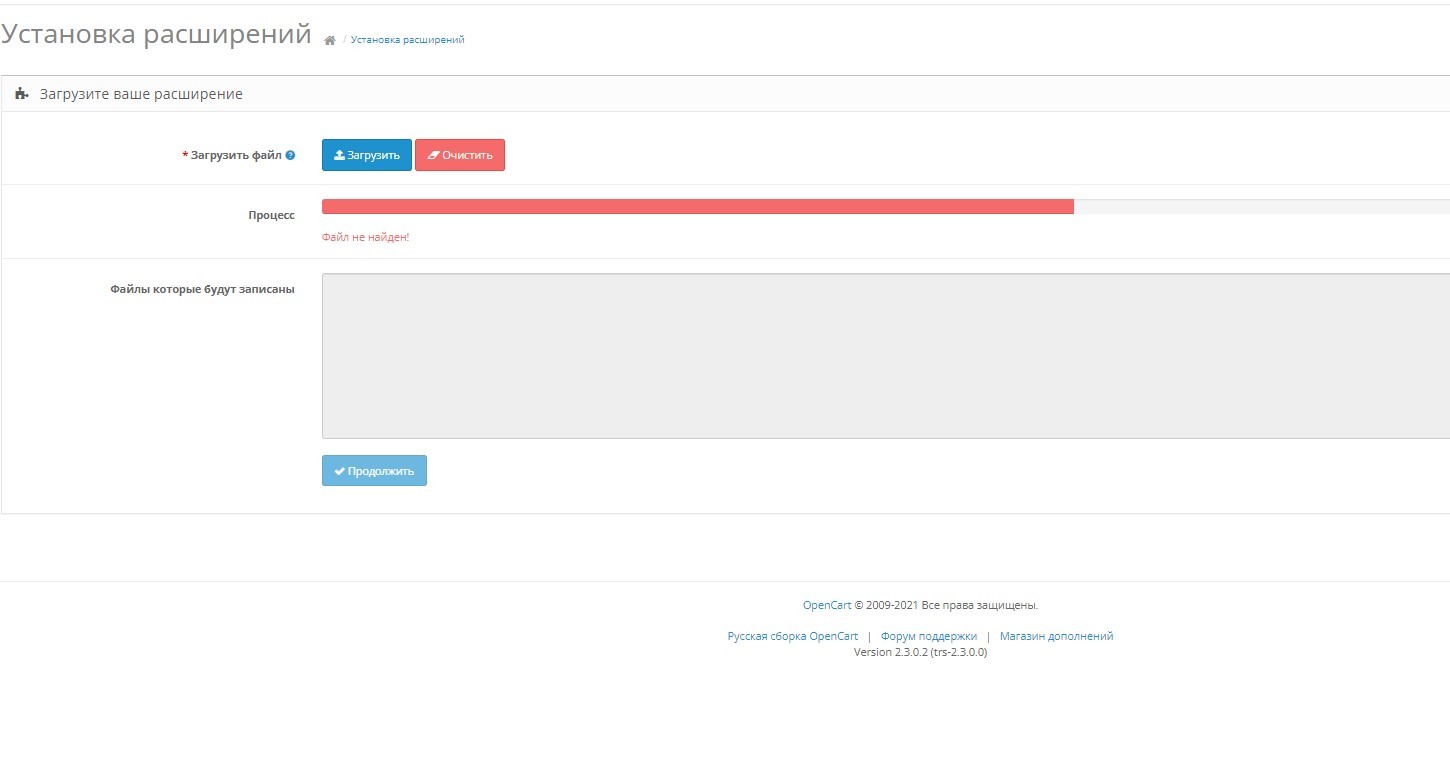Click the 'Процесс' label
This screenshot has width=1450, height=775.
click(271, 215)
